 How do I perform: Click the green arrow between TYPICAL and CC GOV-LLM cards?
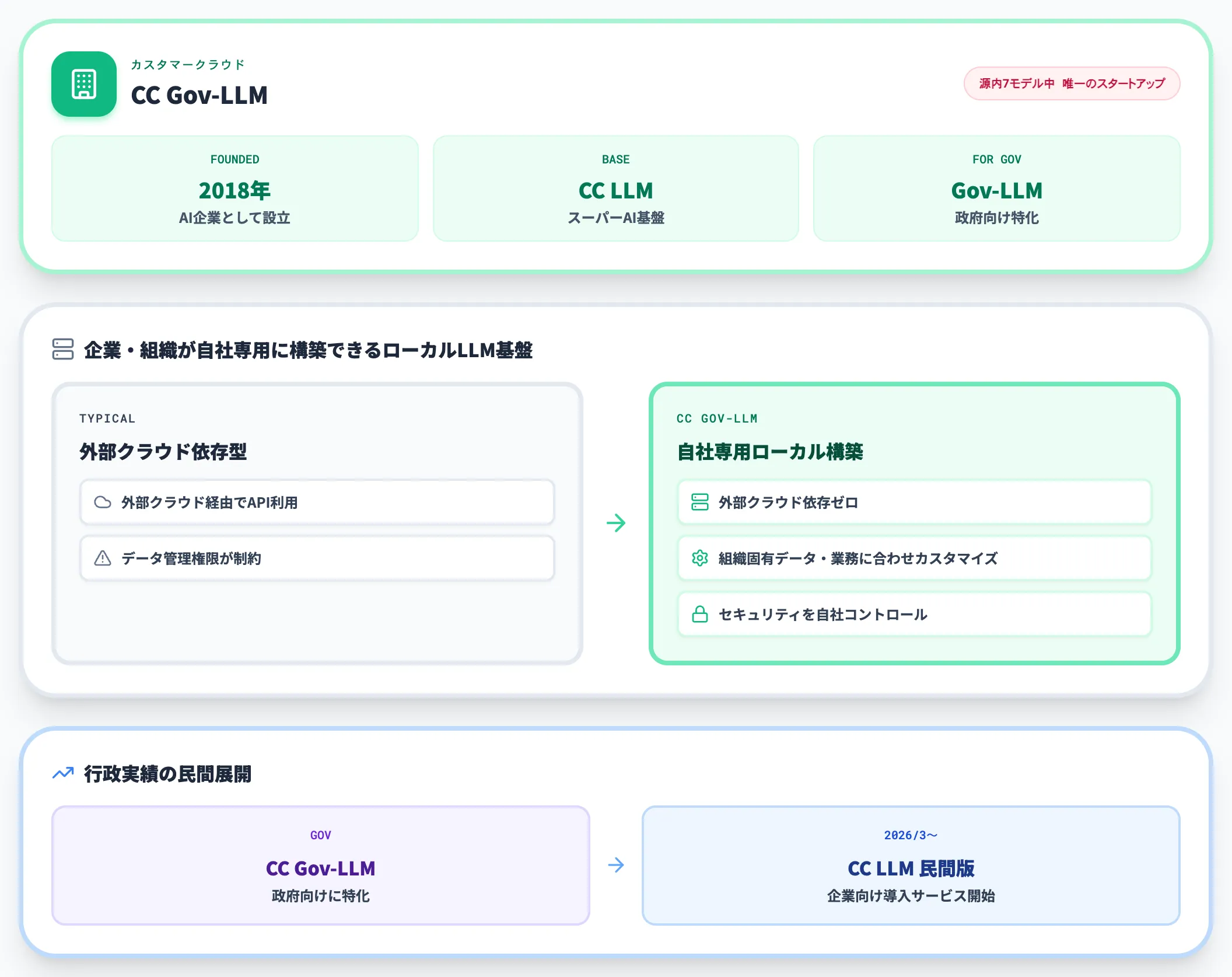(x=616, y=522)
